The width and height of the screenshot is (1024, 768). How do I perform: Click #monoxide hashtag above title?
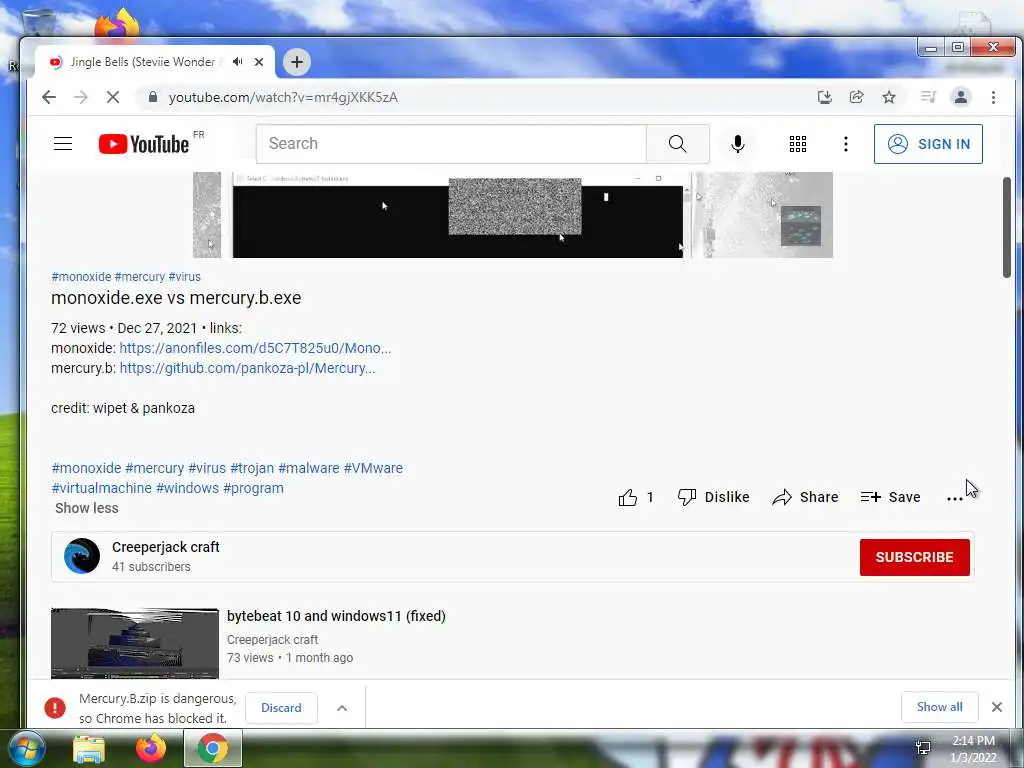[x=81, y=277]
